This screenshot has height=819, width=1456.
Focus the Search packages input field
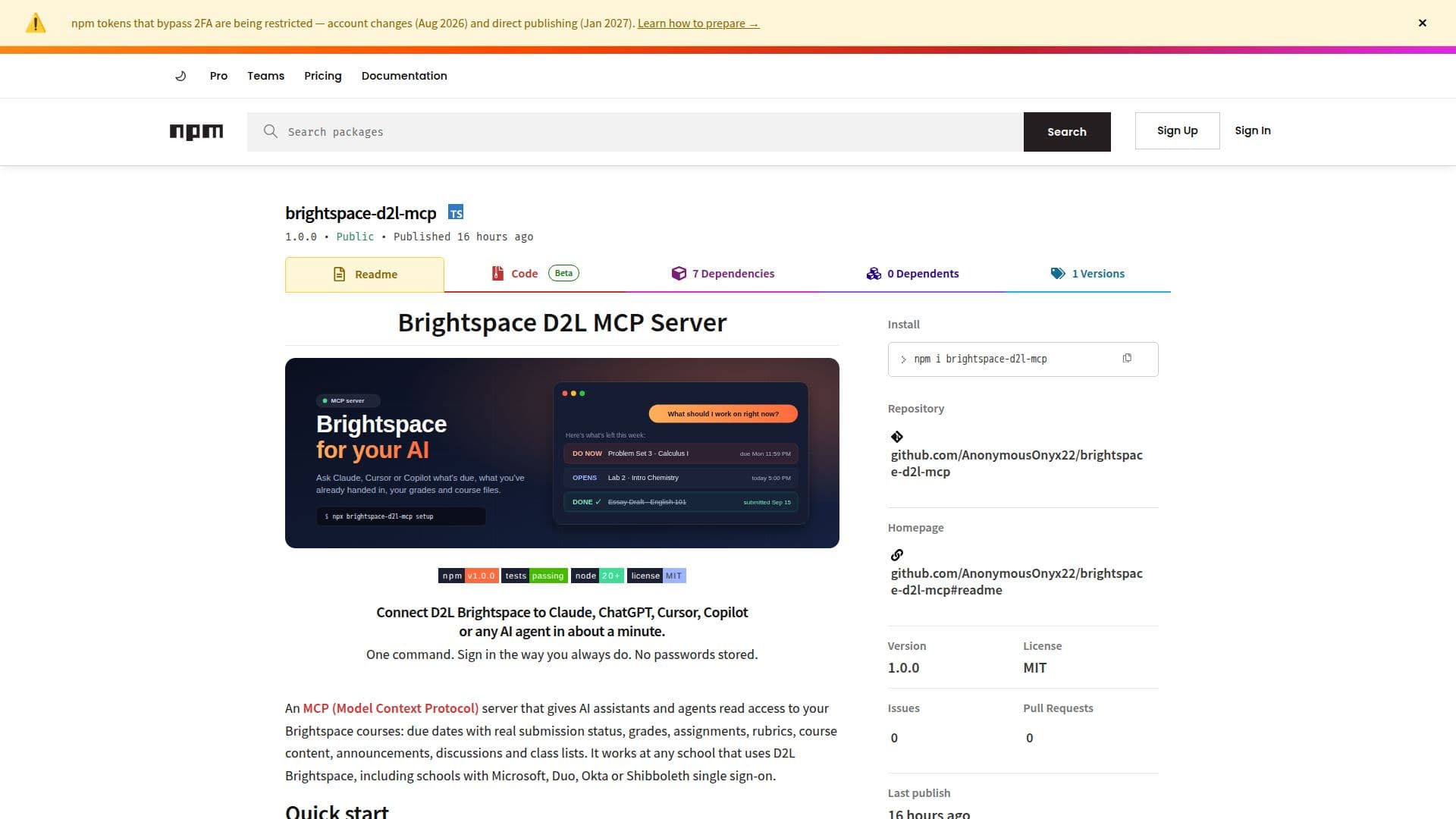click(635, 132)
